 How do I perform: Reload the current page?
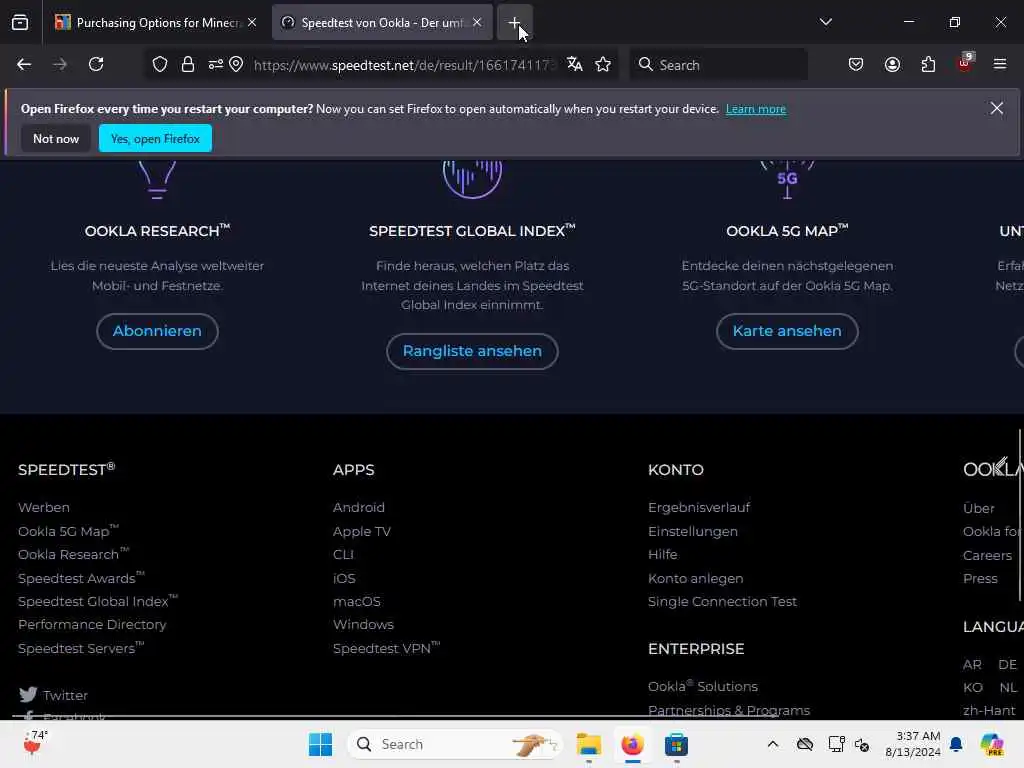[96, 64]
